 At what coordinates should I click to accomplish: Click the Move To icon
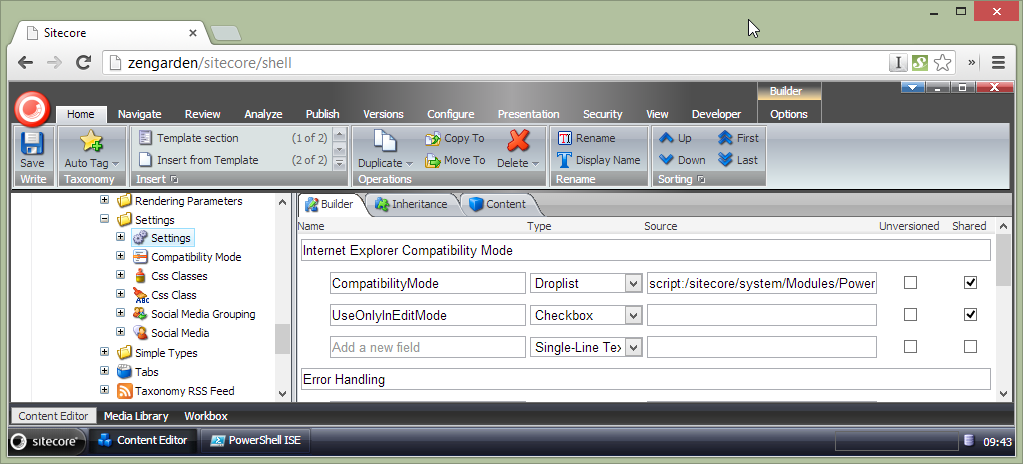(433, 160)
